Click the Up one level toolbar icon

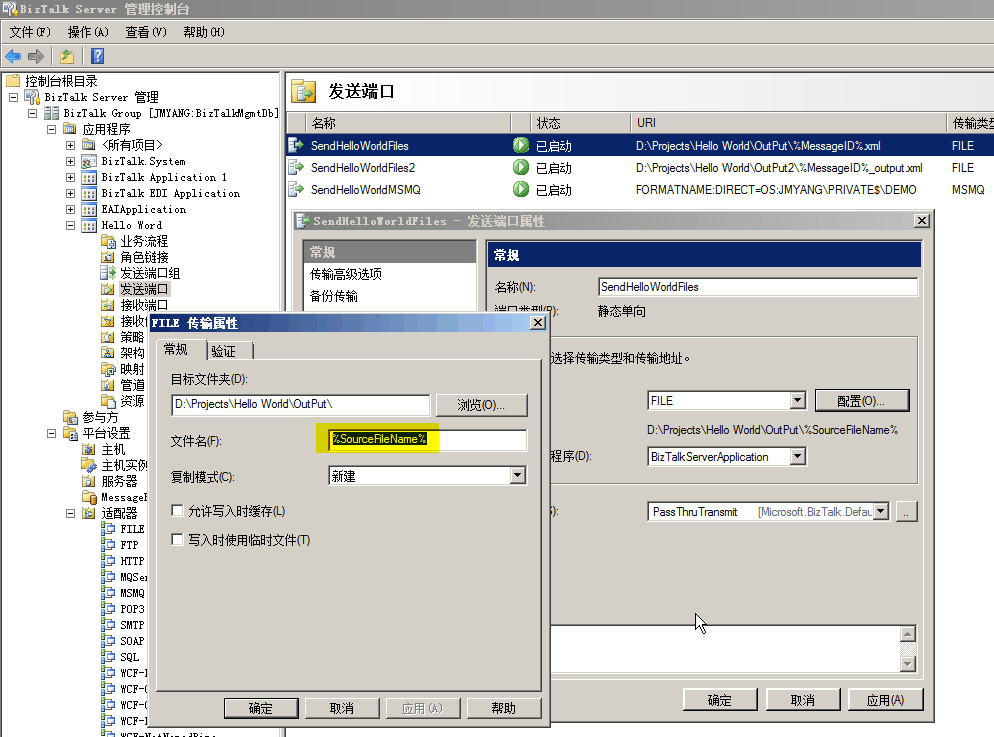coord(67,56)
